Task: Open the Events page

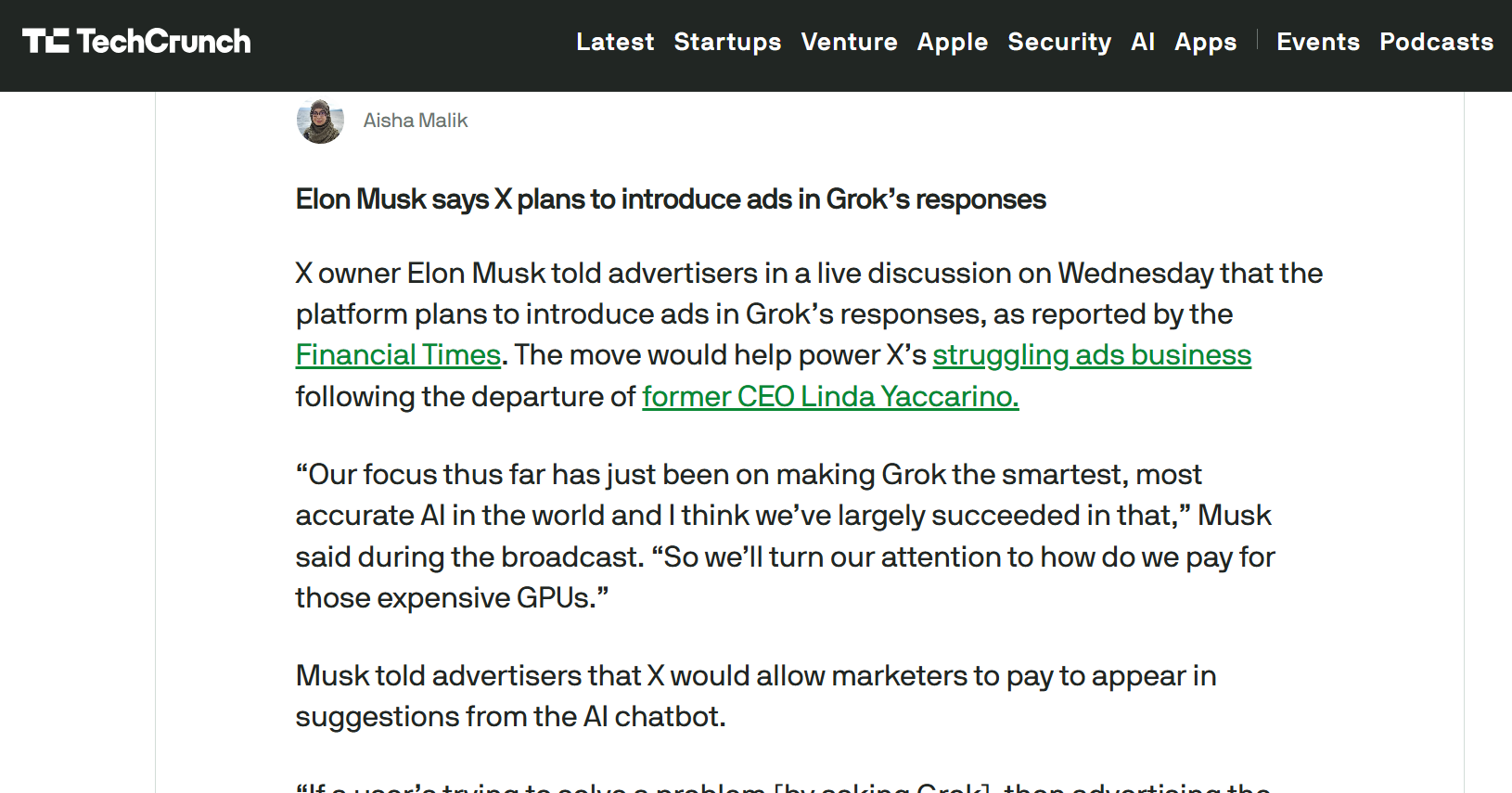Action: click(1318, 42)
